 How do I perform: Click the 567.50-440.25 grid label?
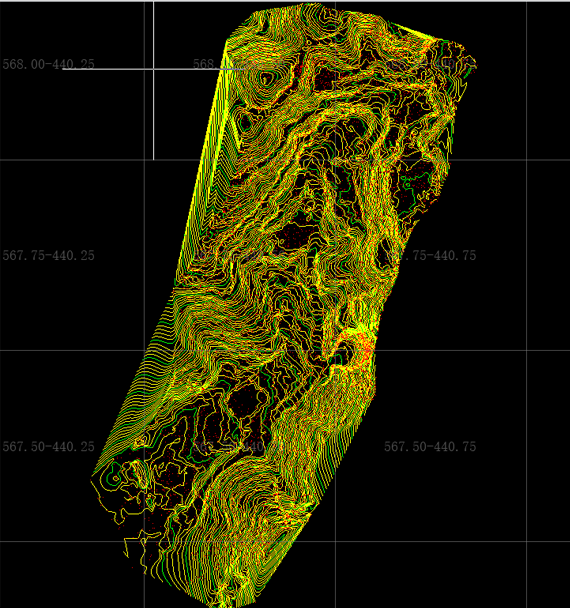[48, 447]
